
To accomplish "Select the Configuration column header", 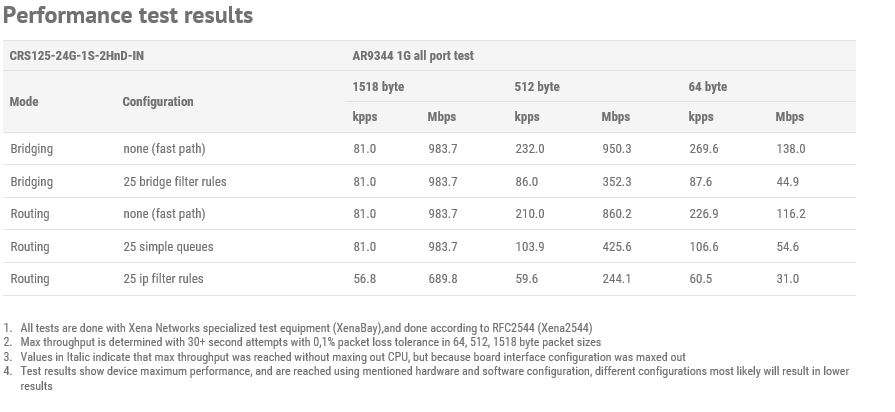I will click(158, 102).
